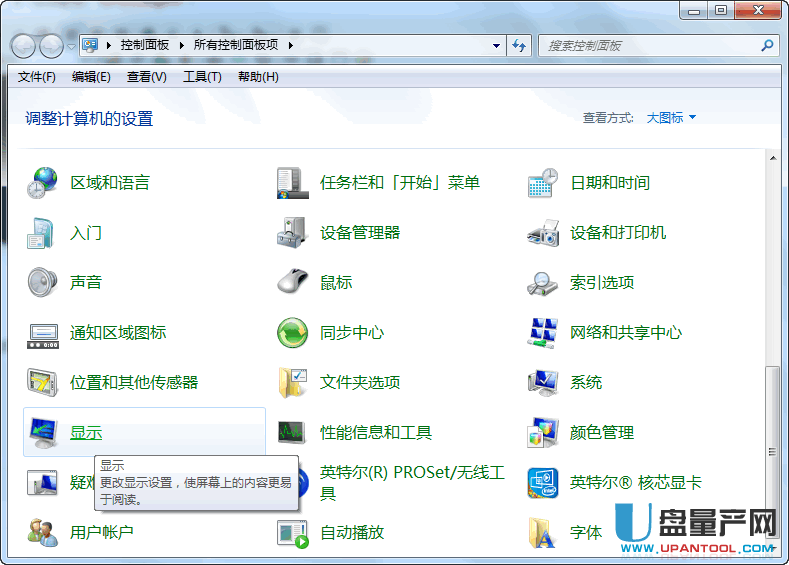Viewport: 789px width, 565px height.
Task: Open the 声音 speaker icon
Action: (x=43, y=283)
